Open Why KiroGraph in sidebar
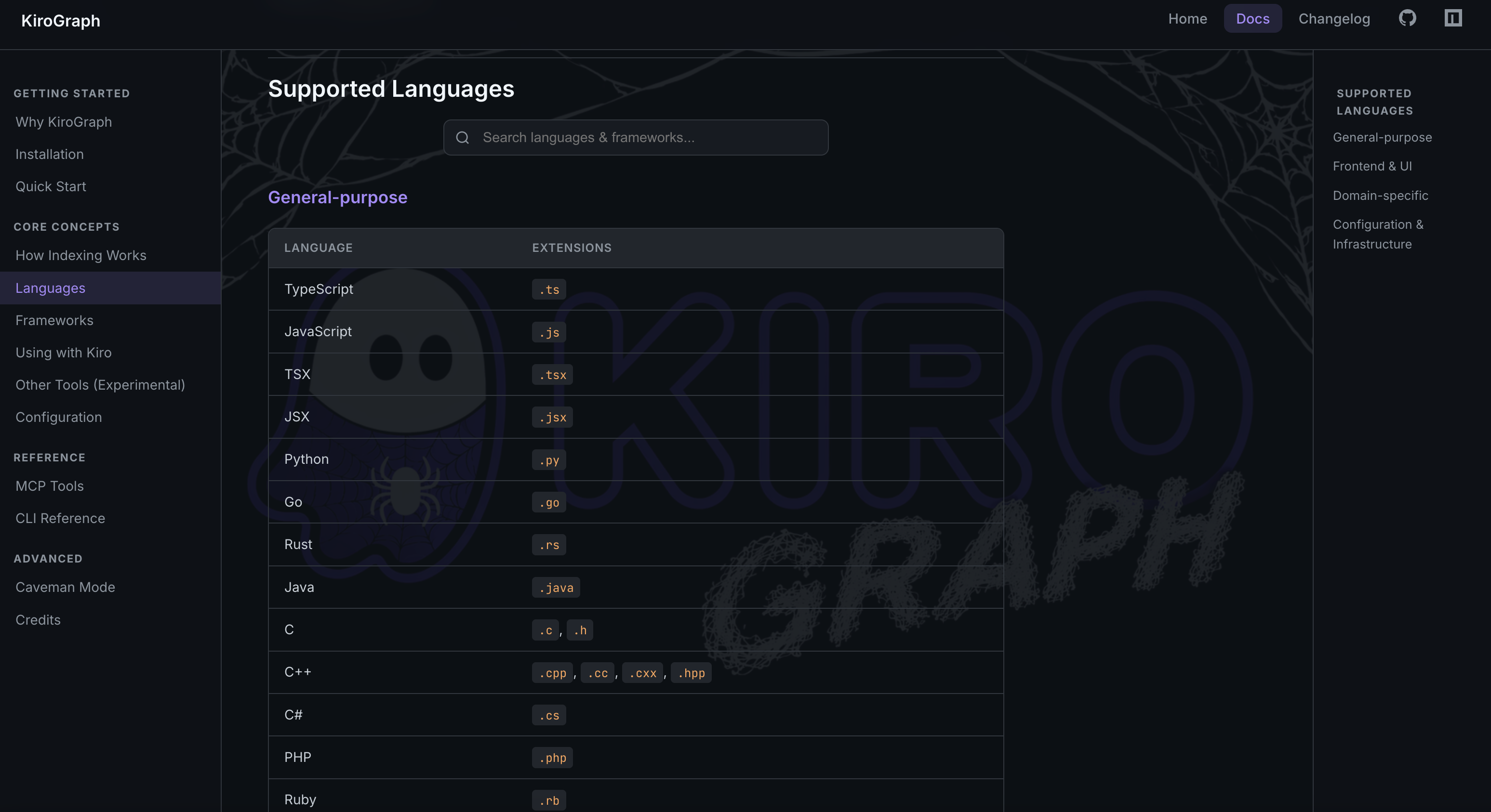 tap(64, 122)
